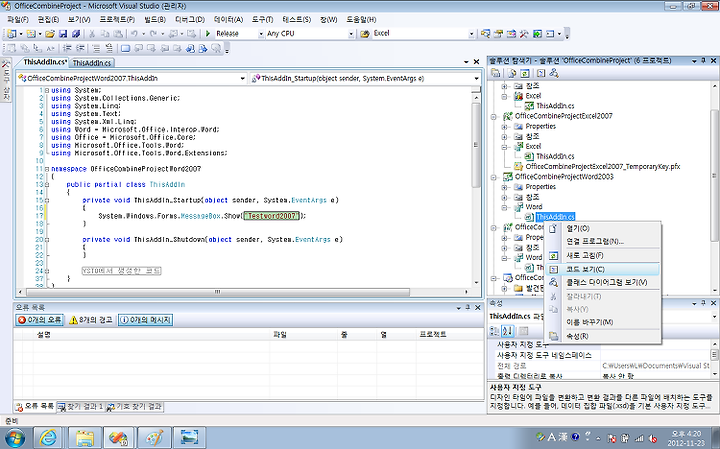The image size is (720, 449).
Task: Click Solution Explorer View Code icon
Action: pyautogui.click(x=541, y=73)
